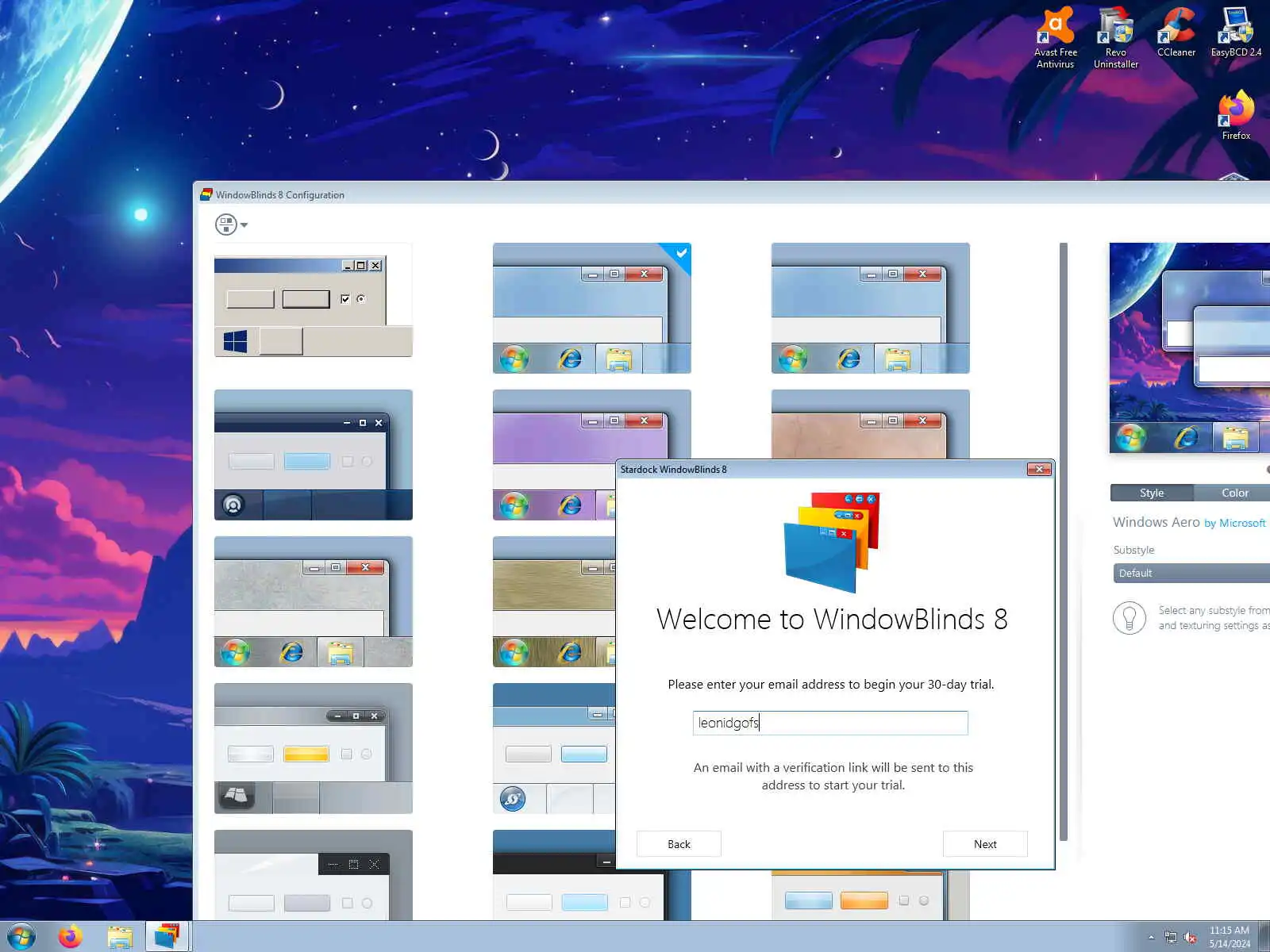This screenshot has height=952, width=1270.
Task: Choose the dark navy taskbar style thumbnail
Action: coord(314,455)
